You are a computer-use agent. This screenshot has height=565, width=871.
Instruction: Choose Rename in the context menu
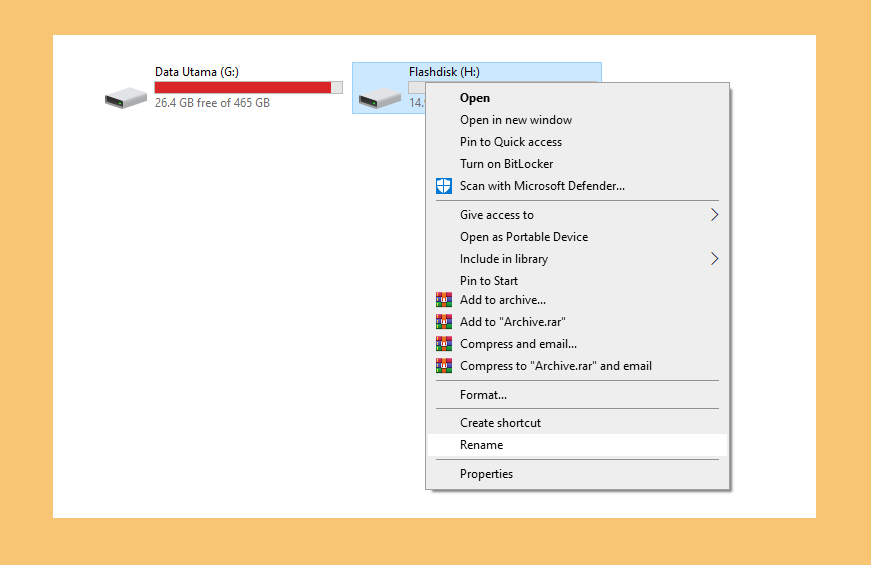[x=577, y=445]
